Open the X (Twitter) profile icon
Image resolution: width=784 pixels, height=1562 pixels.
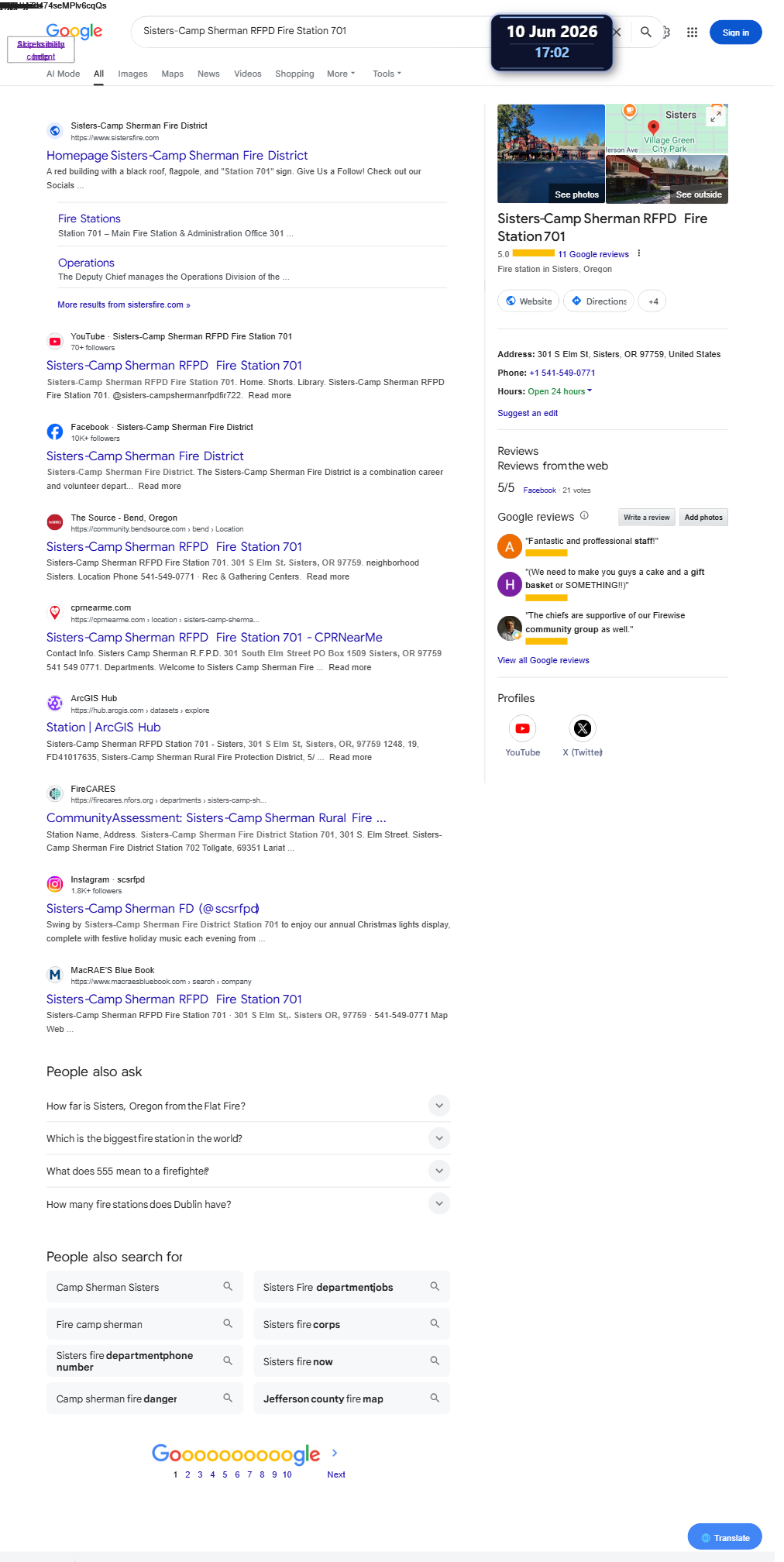pos(583,728)
